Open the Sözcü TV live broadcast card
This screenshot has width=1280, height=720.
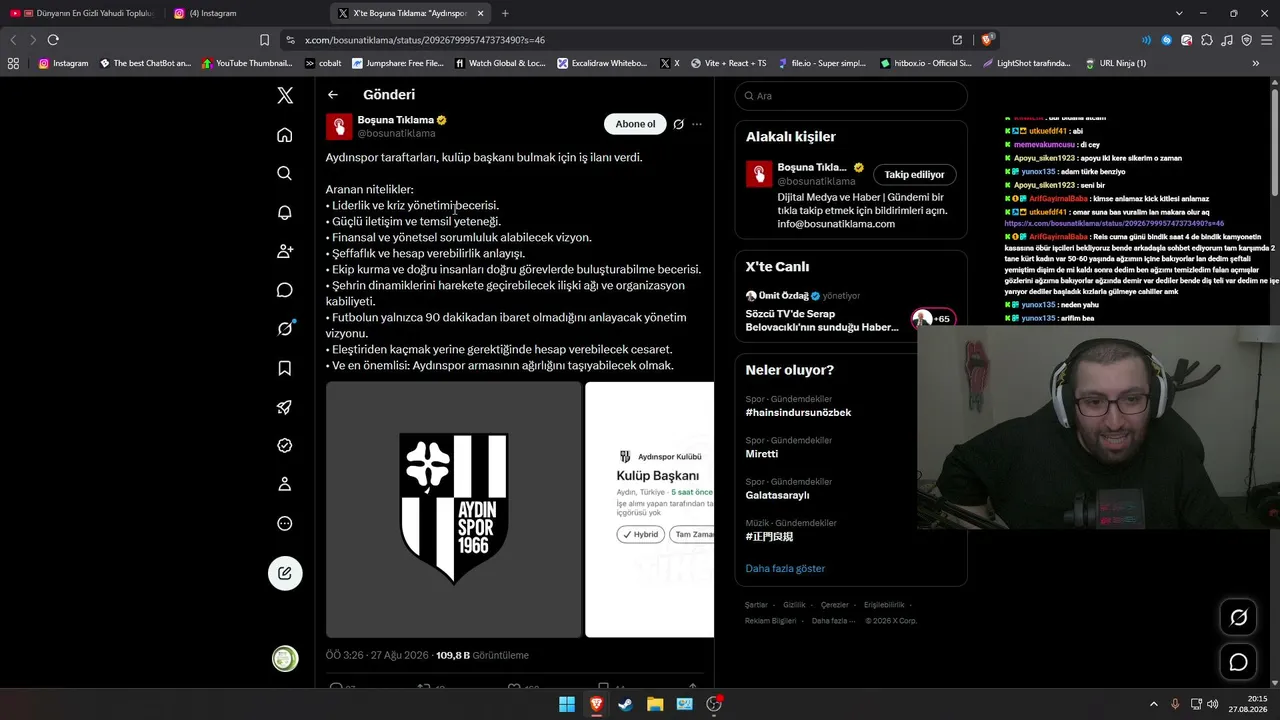tap(851, 312)
